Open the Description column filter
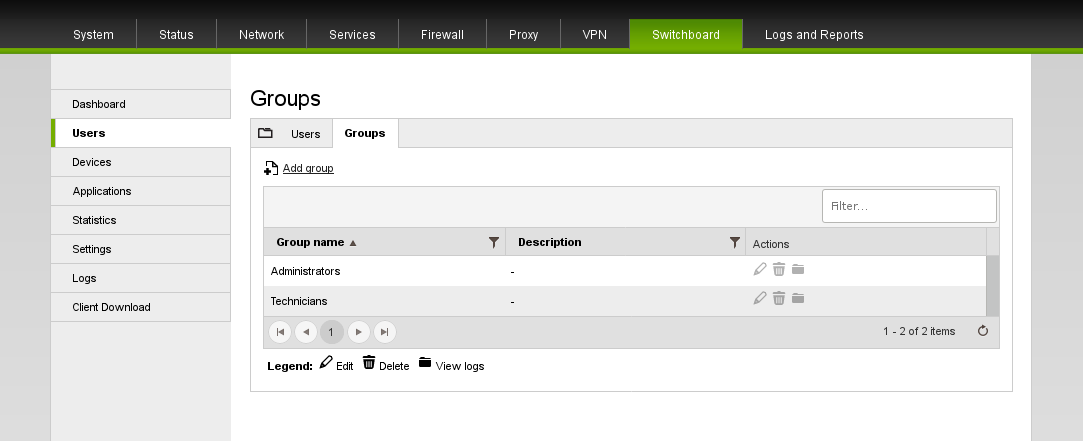The height and width of the screenshot is (441, 1083). coord(735,242)
